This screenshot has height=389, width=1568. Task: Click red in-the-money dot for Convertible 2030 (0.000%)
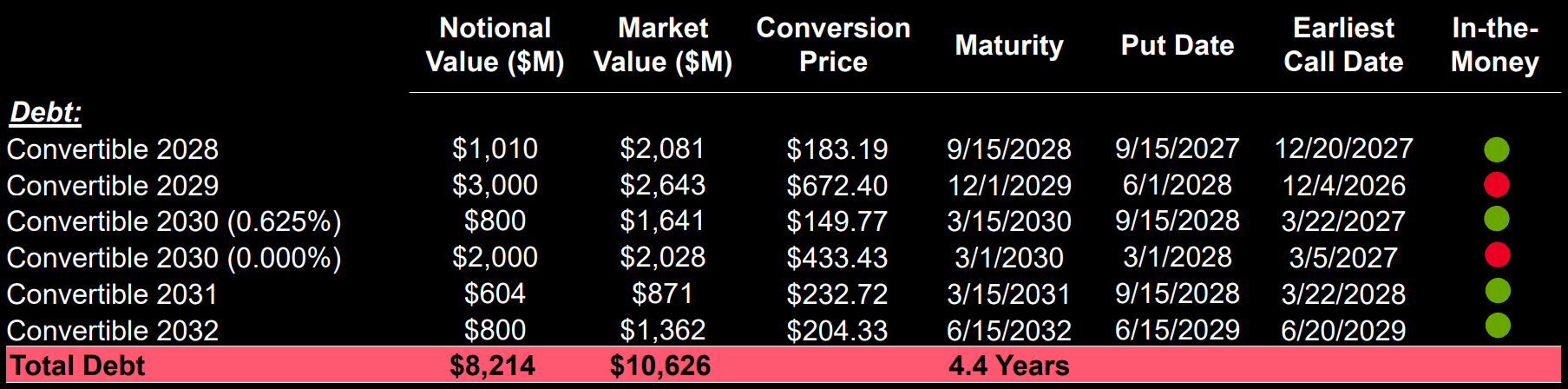tap(1497, 255)
